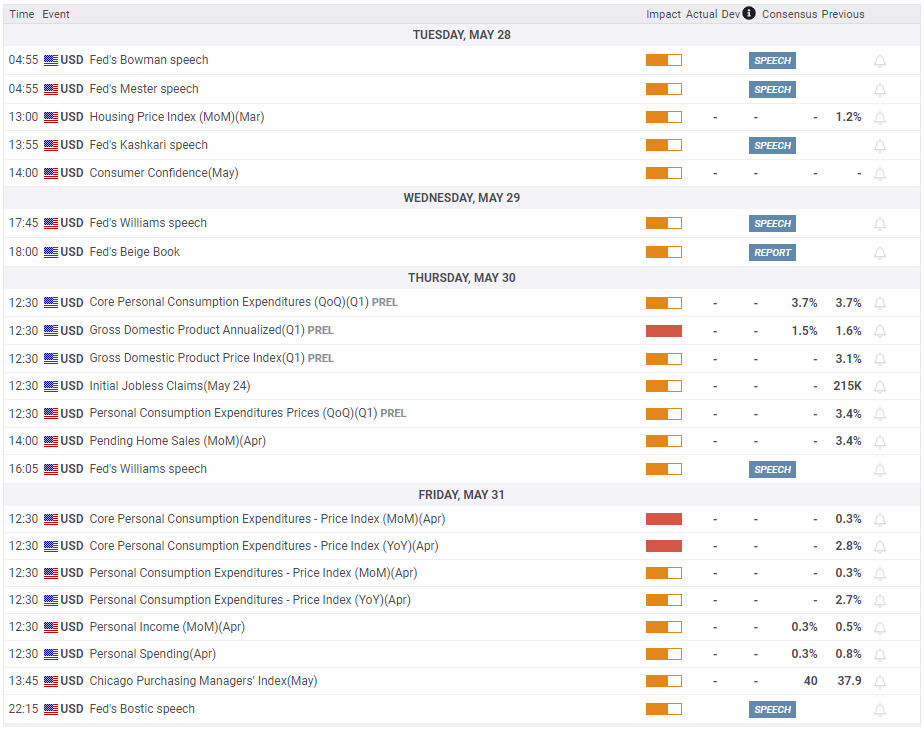Screen dimensions: 924x730
Task: Click bell for Chicago Purchasing Managers' Index
Action: 880,682
